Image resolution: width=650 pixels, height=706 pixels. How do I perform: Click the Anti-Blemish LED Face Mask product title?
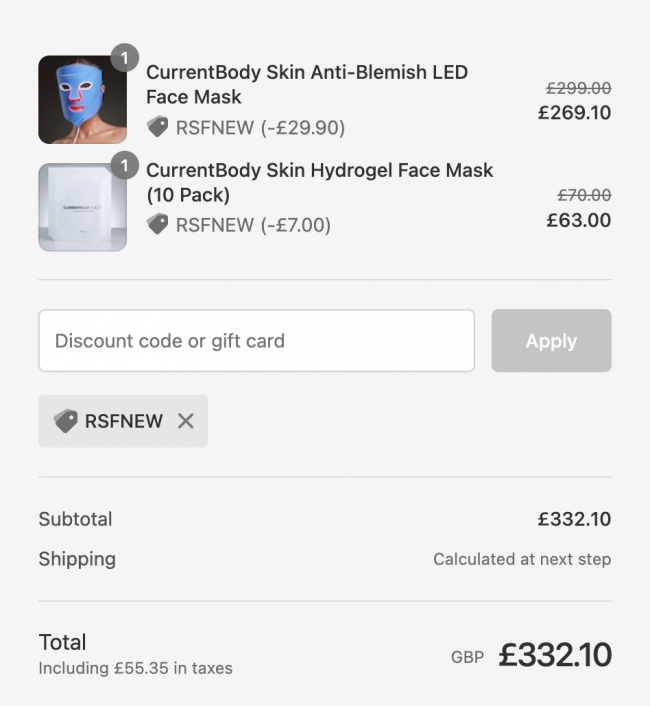point(306,84)
